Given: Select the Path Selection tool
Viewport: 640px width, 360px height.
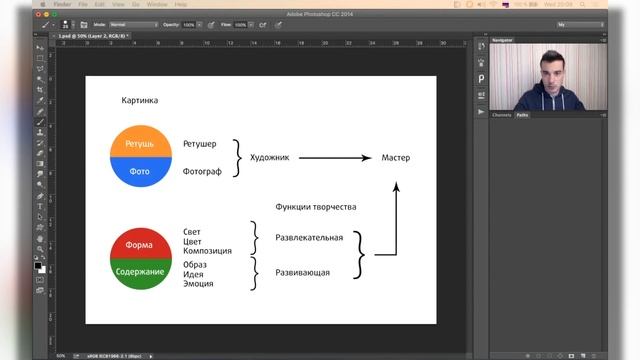Looking at the screenshot, I should pos(40,217).
